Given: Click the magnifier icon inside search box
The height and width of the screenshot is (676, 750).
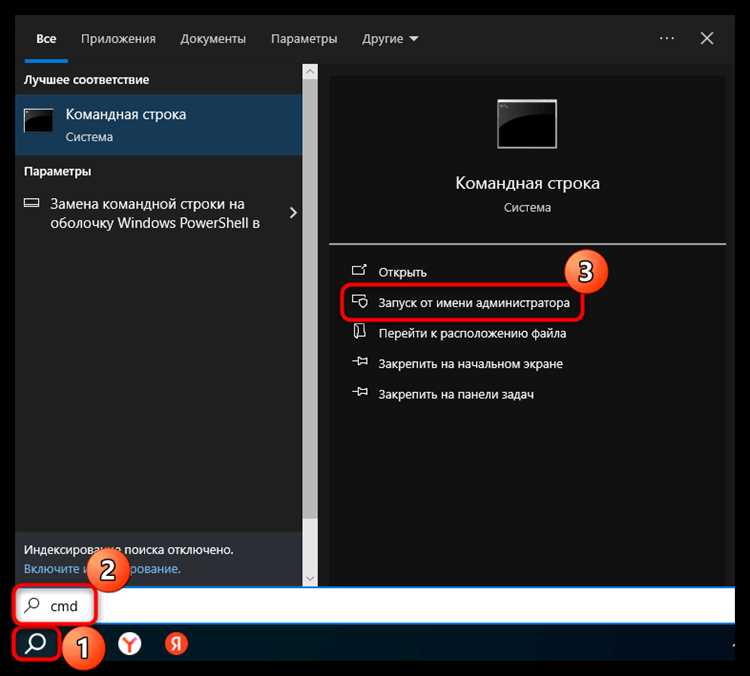Looking at the screenshot, I should 32,605.
